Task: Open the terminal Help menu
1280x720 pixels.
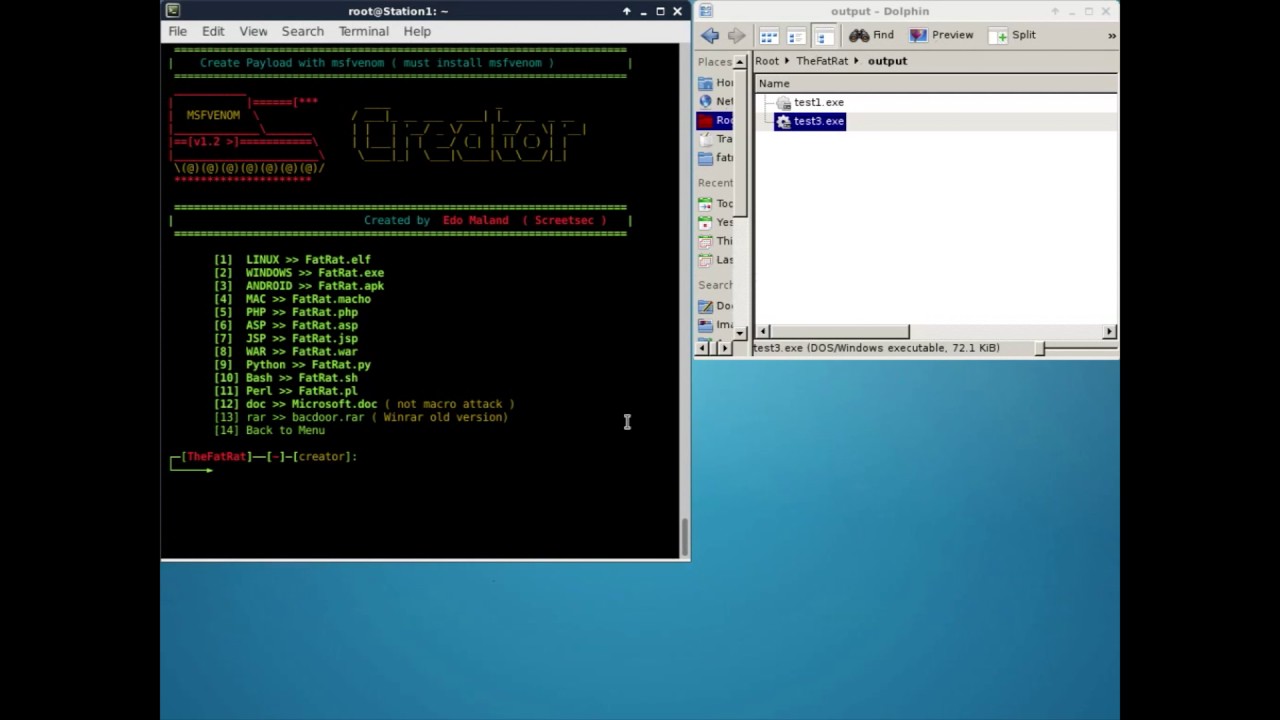Action: (417, 31)
